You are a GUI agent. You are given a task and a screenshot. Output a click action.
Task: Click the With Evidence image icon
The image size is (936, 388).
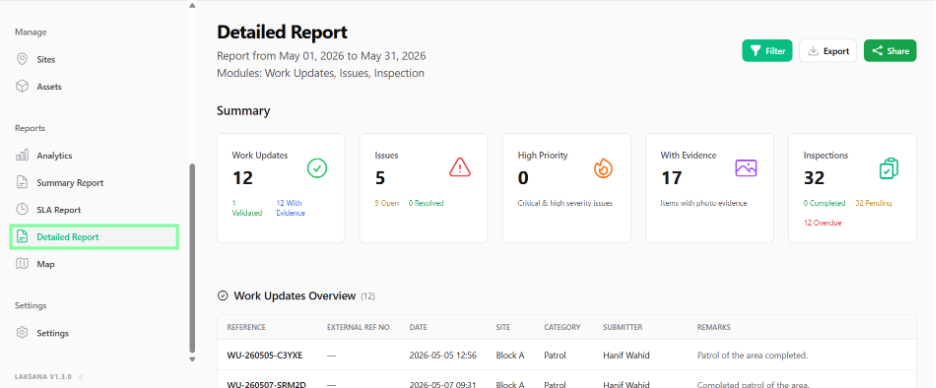746,168
